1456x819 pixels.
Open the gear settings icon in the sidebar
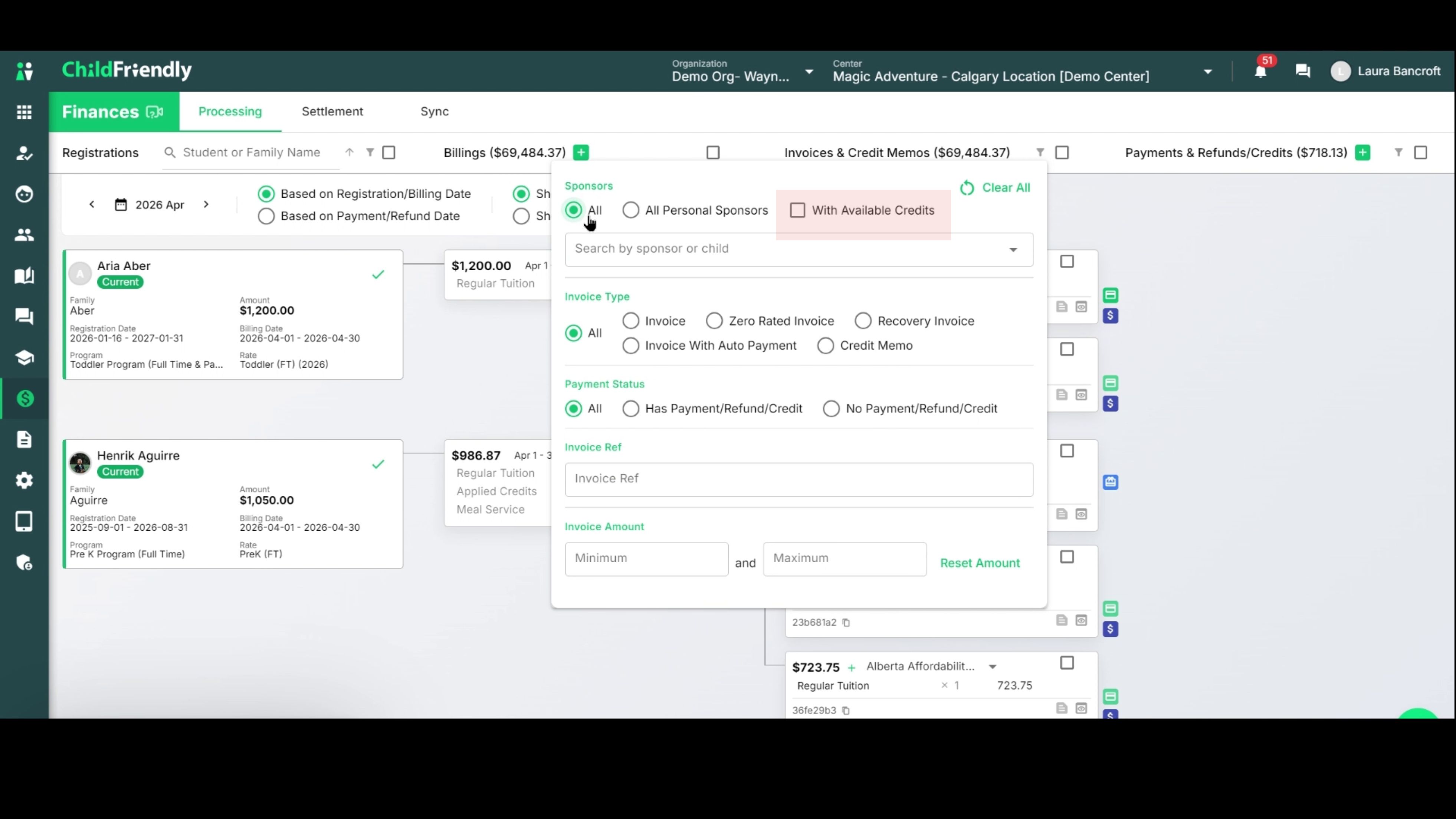pos(24,481)
